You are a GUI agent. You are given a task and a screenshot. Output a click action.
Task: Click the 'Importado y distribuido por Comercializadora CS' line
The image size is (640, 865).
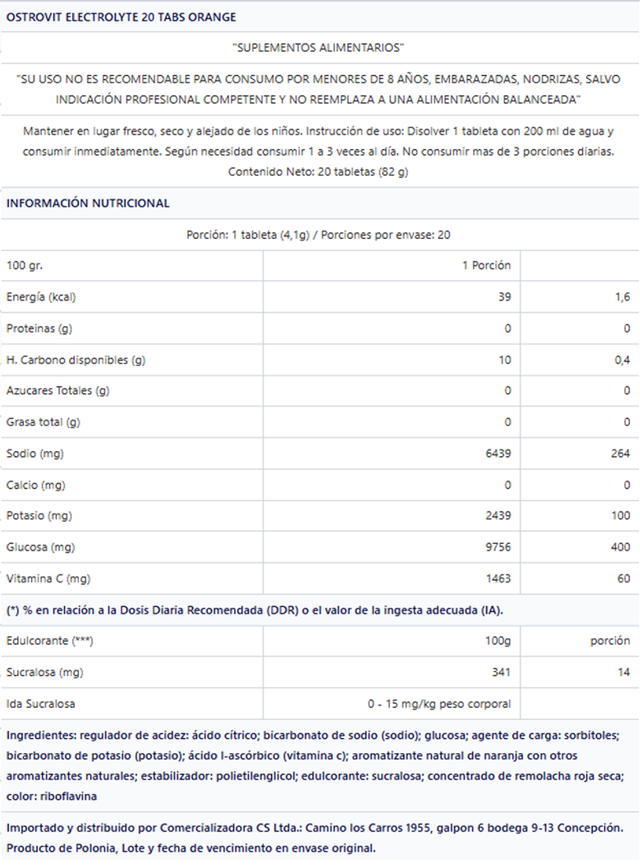(314, 828)
